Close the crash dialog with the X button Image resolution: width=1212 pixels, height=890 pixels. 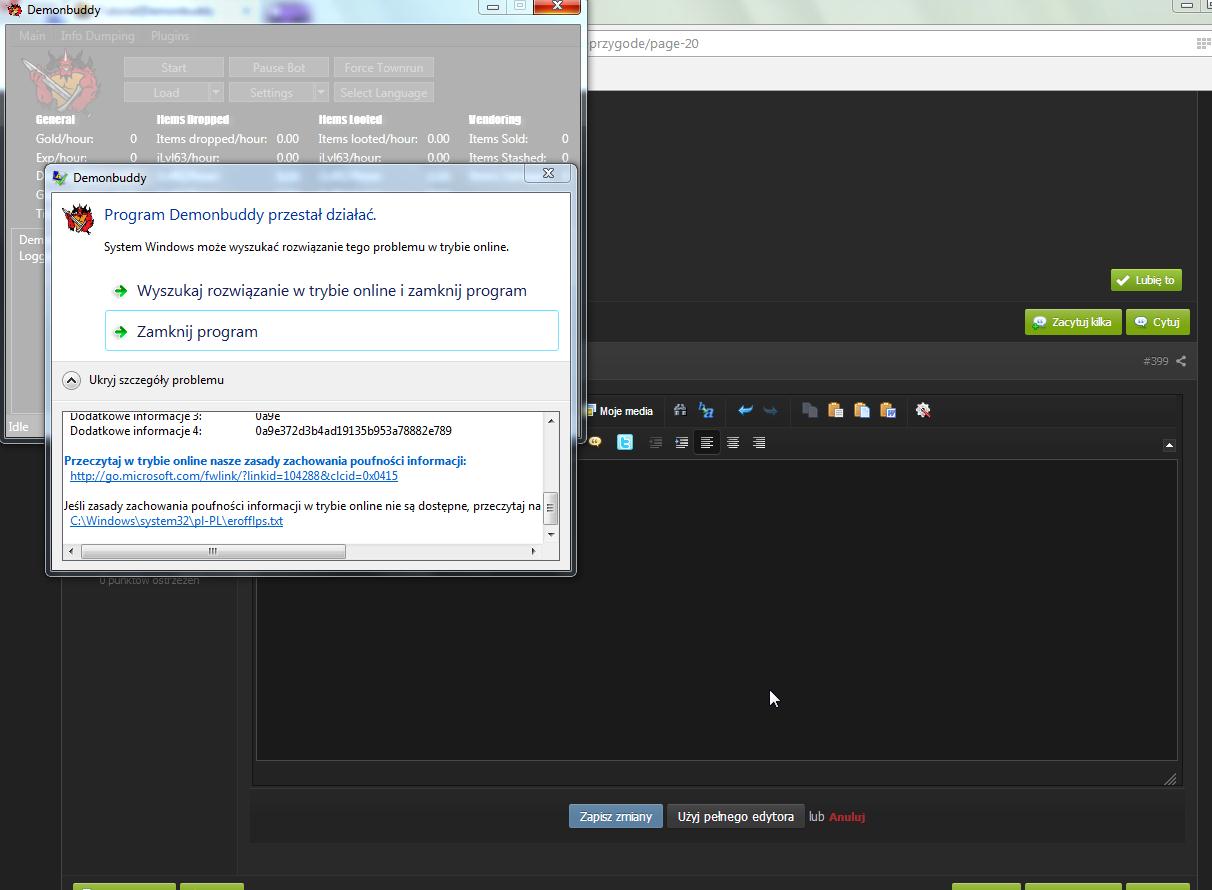549,173
